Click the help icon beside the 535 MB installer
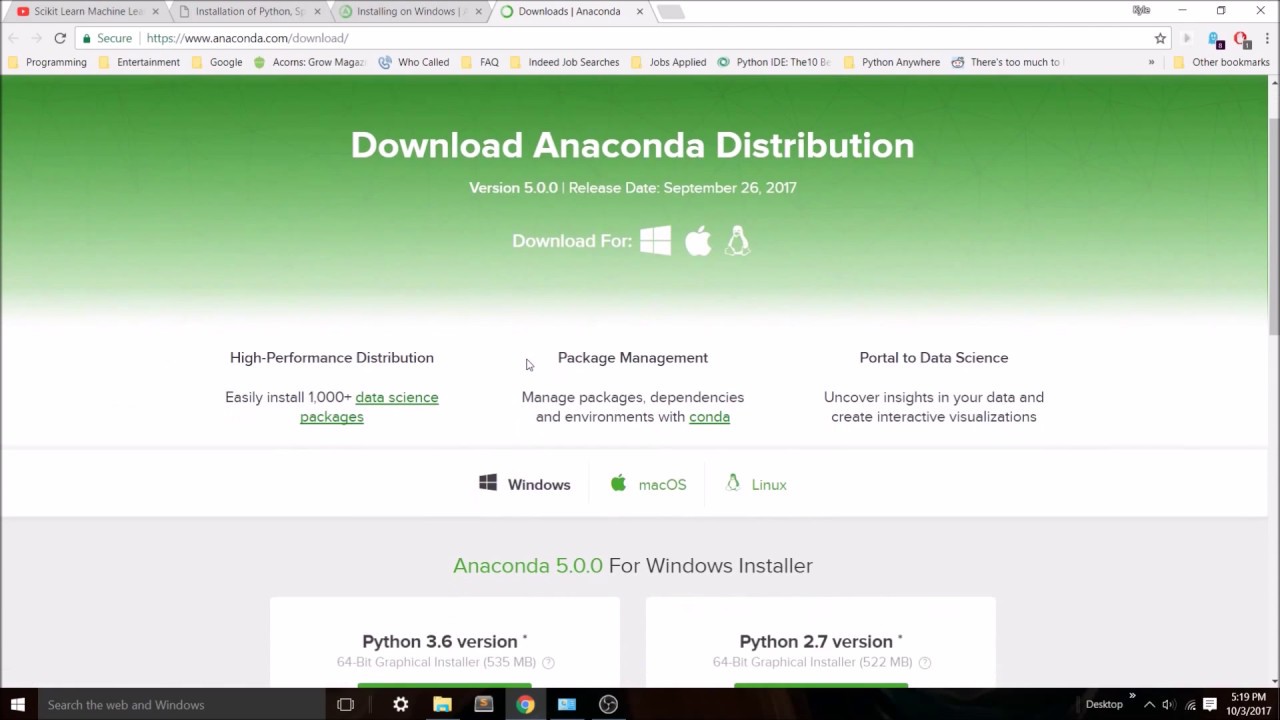The image size is (1280, 720). coord(548,663)
